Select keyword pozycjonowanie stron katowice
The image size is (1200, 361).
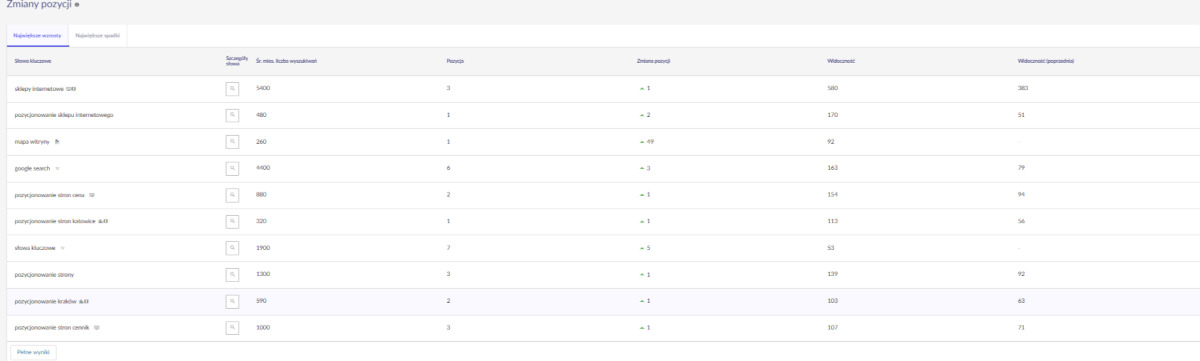55,221
